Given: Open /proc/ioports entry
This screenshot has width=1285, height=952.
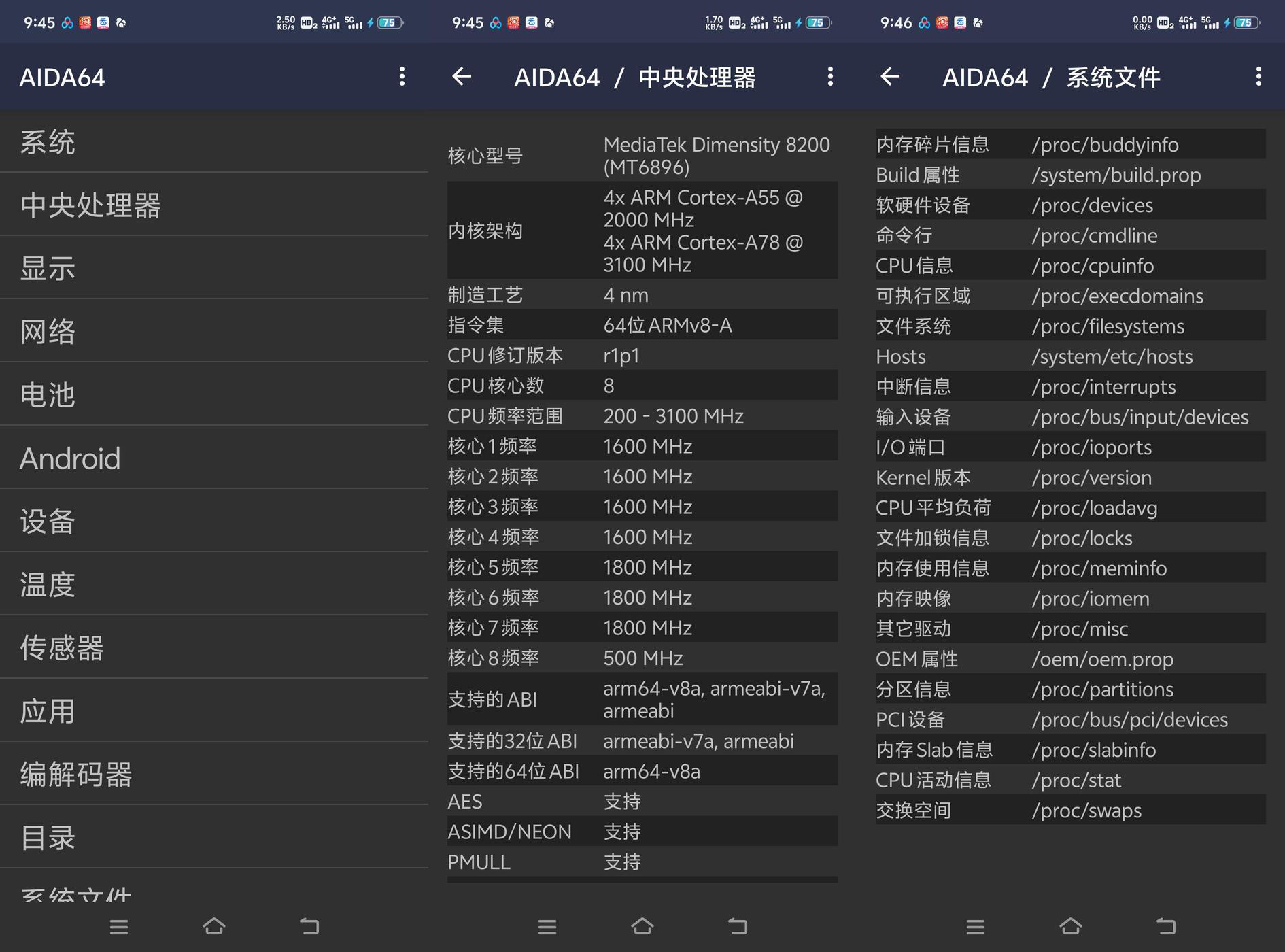Looking at the screenshot, I should (x=1071, y=447).
